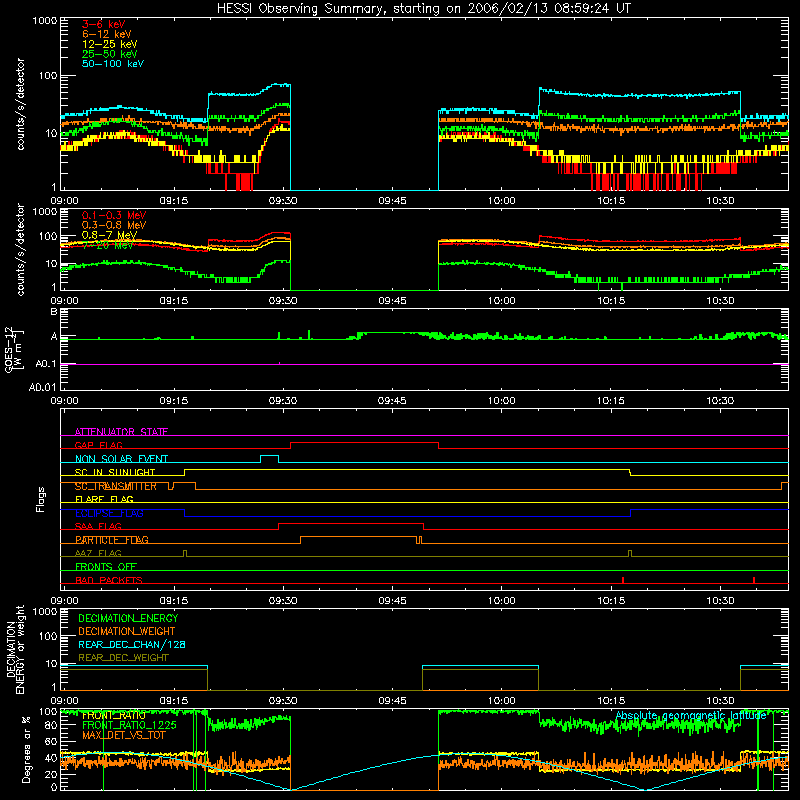The width and height of the screenshot is (800, 800).
Task: Pick the ECLIPSE_FLAG label
Action: [109, 513]
